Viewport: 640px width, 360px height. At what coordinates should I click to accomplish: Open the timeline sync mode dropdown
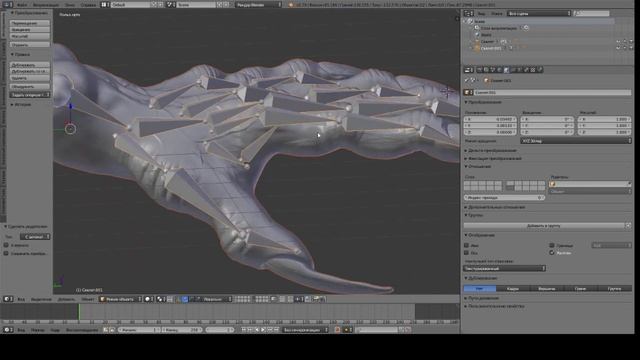tap(304, 330)
